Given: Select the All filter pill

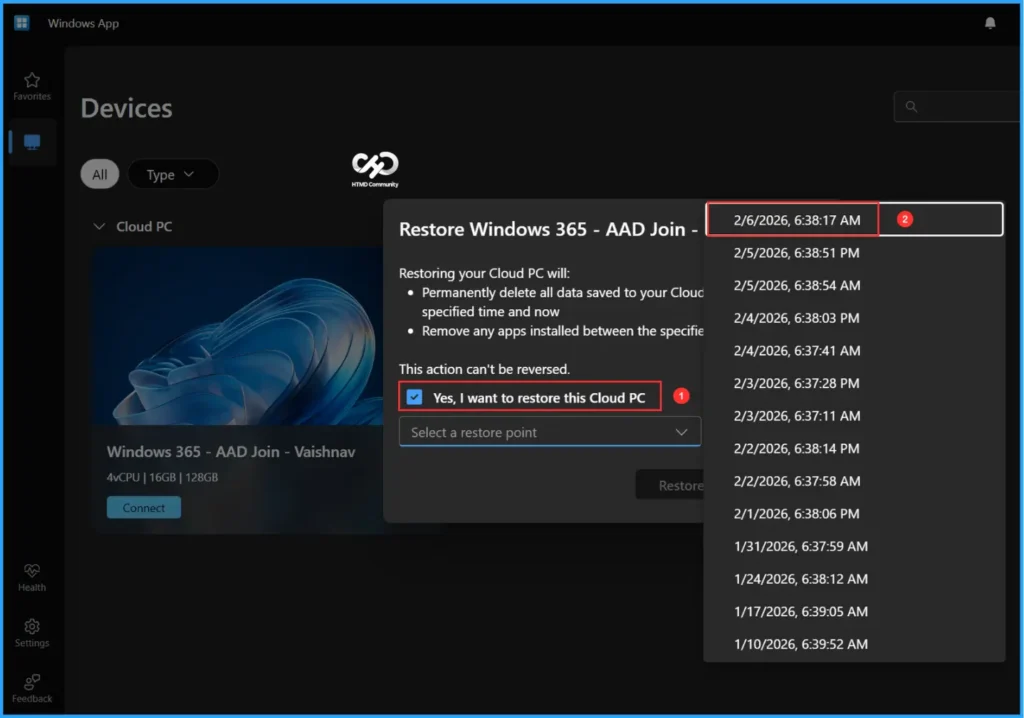Looking at the screenshot, I should point(99,173).
